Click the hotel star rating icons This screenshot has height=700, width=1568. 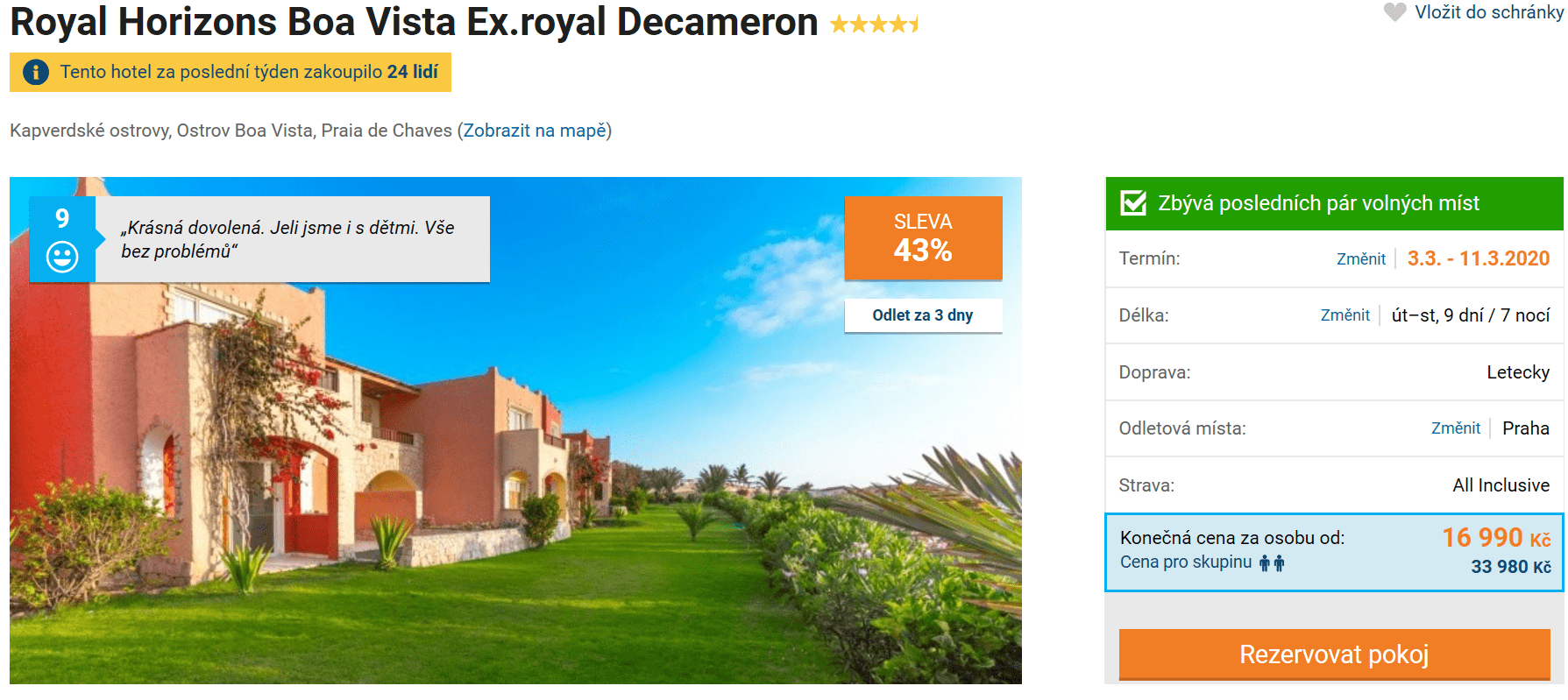pos(874,25)
